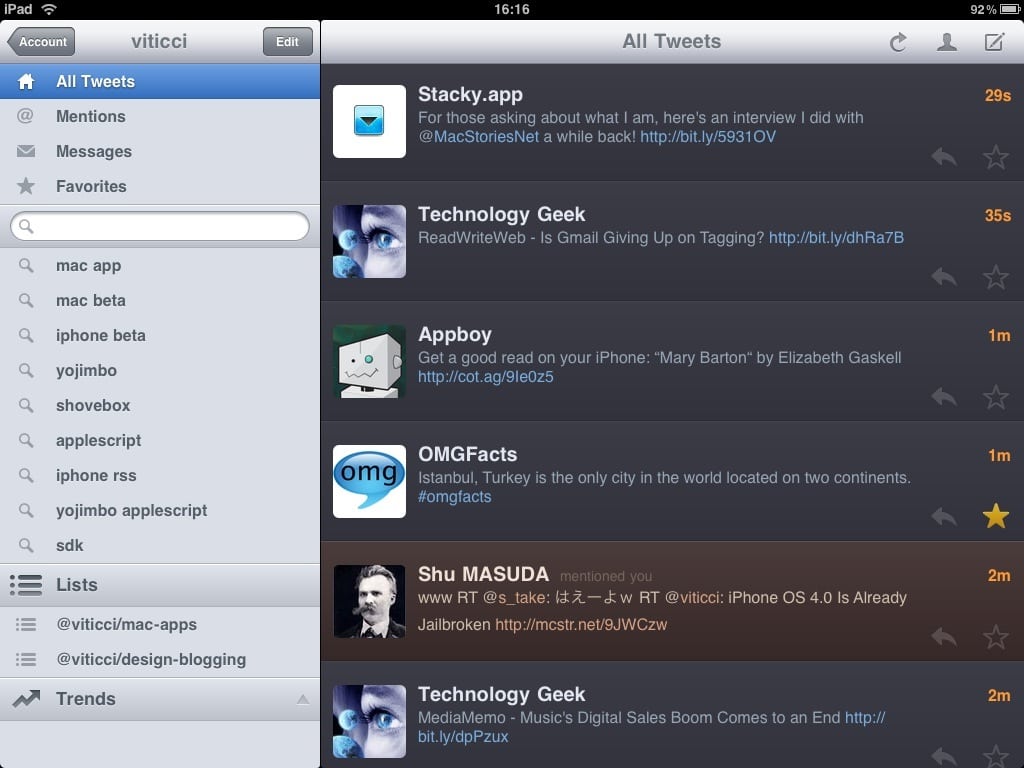Tap the Stacky.app username

tap(470, 95)
